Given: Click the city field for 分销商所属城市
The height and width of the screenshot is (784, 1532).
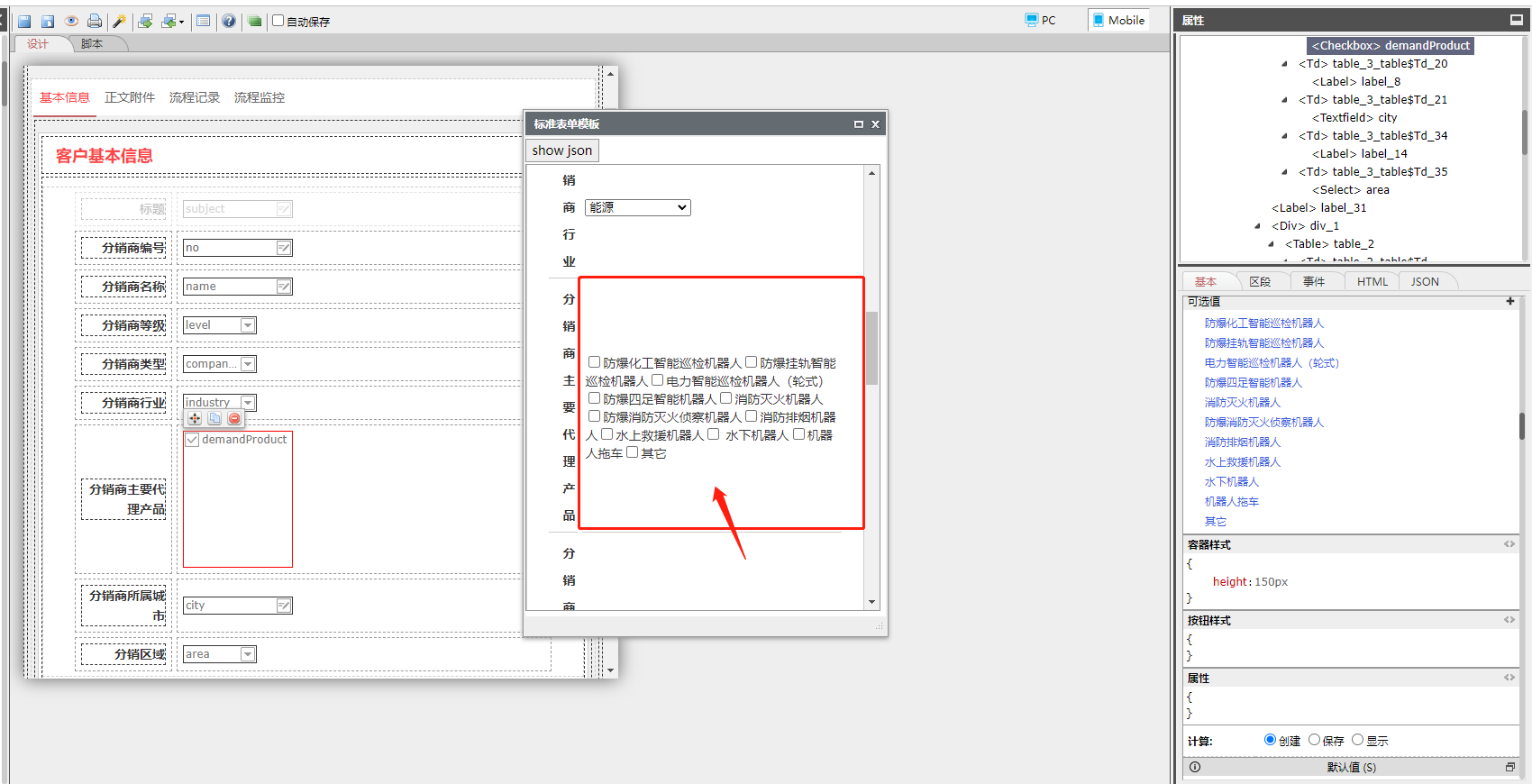Looking at the screenshot, I should [x=238, y=606].
